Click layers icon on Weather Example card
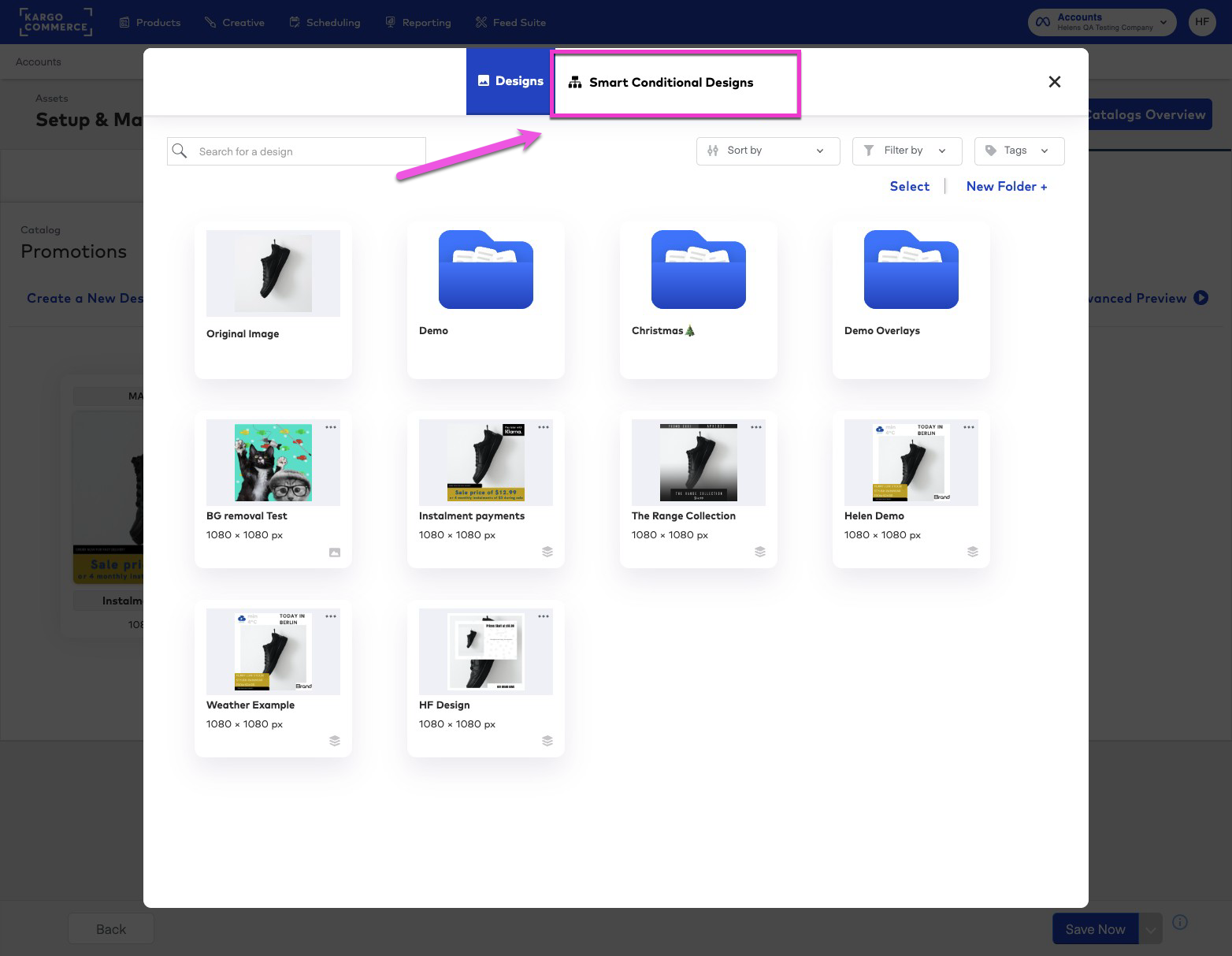The height and width of the screenshot is (956, 1232). 335,741
